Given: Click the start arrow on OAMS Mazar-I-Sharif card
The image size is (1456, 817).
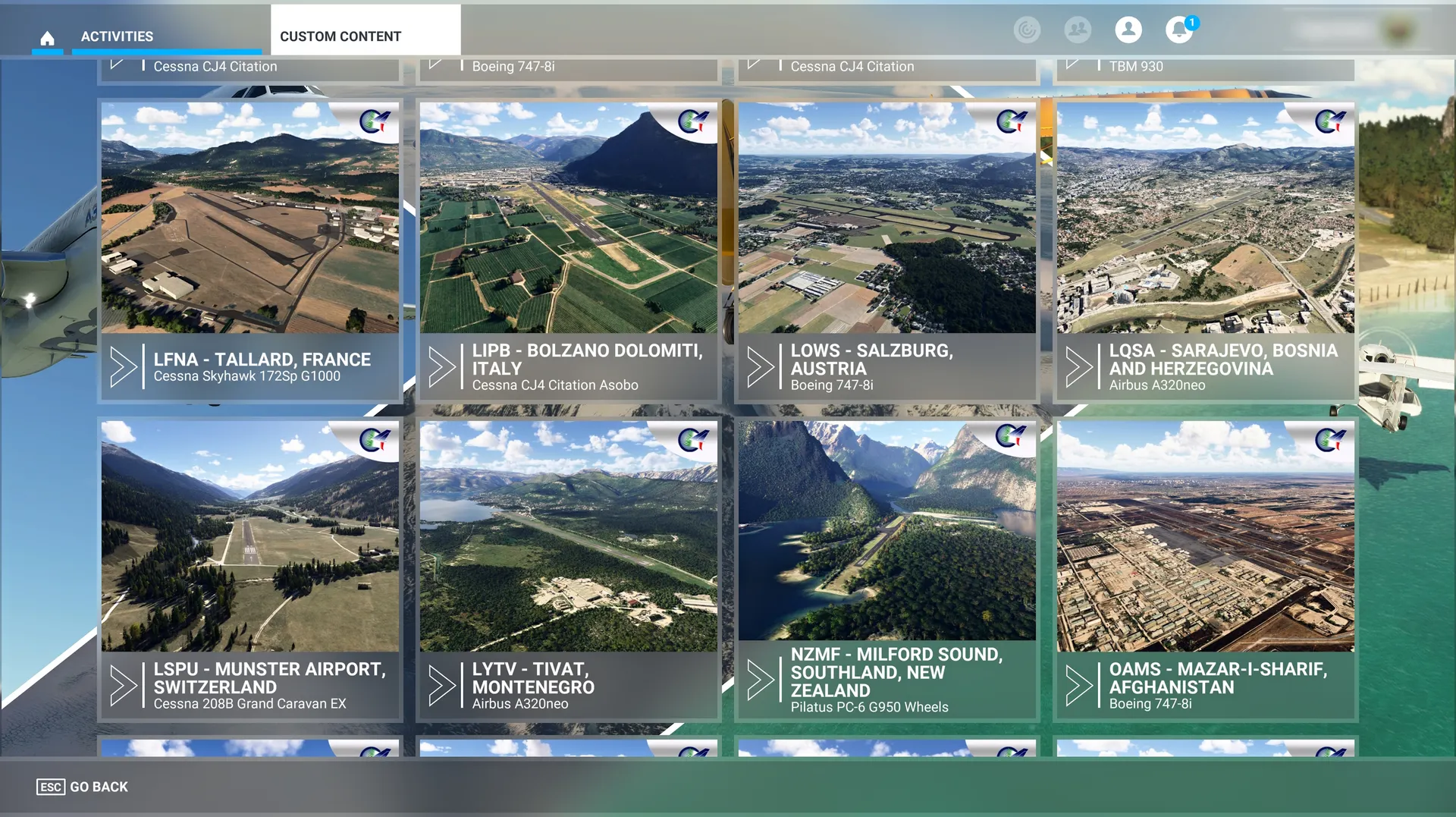Looking at the screenshot, I should (1079, 686).
